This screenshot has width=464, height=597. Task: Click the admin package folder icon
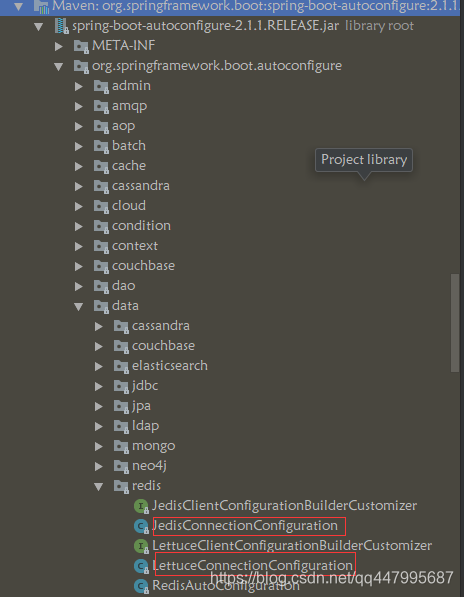pyautogui.click(x=101, y=86)
